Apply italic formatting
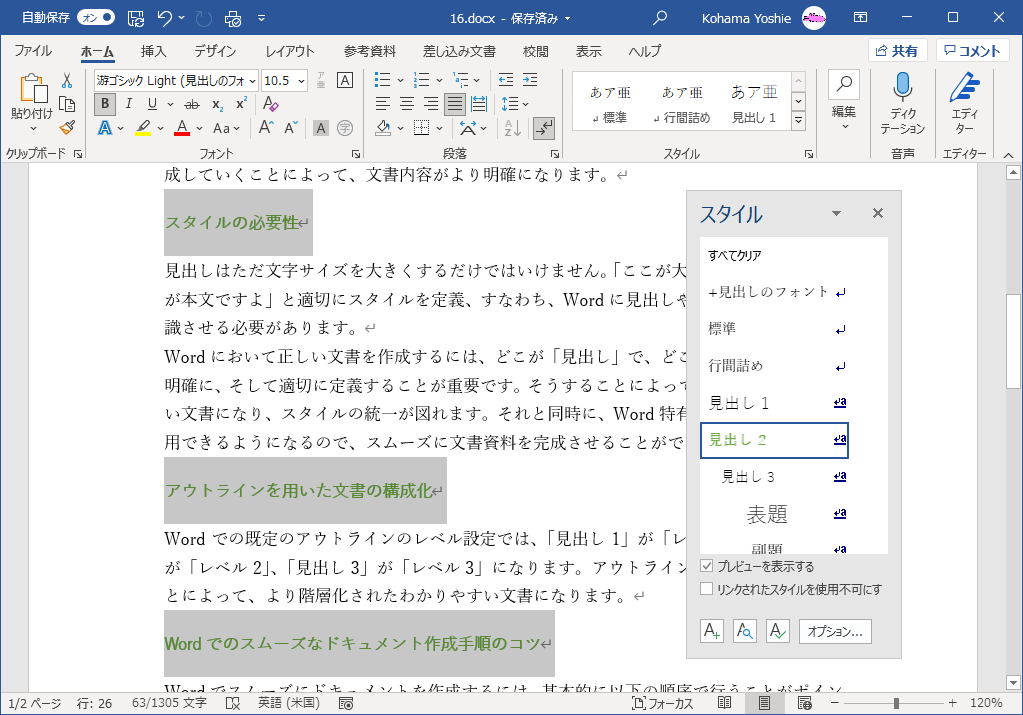The width and height of the screenshot is (1023, 715). coord(129,104)
